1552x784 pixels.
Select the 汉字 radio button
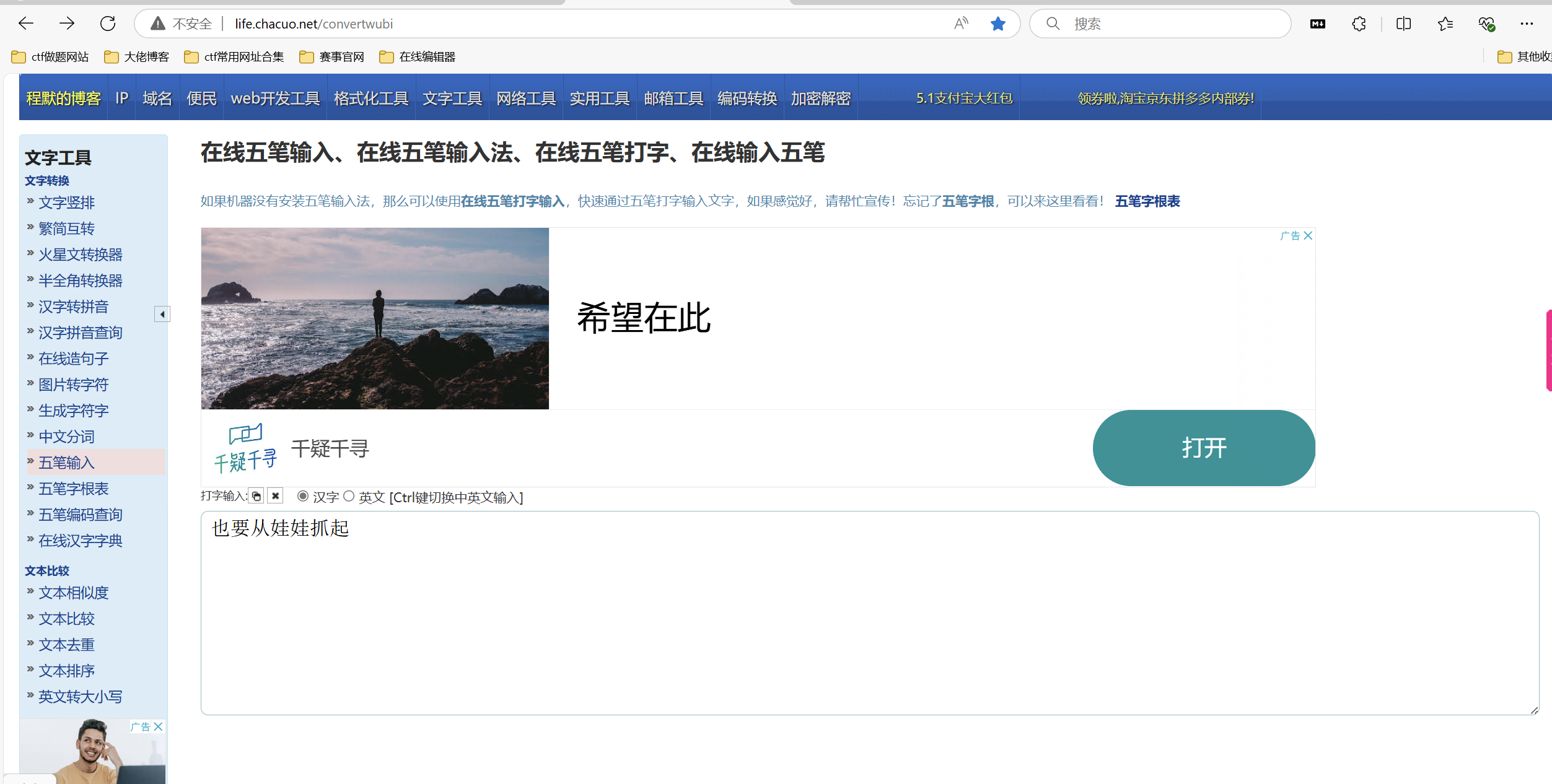tap(303, 496)
